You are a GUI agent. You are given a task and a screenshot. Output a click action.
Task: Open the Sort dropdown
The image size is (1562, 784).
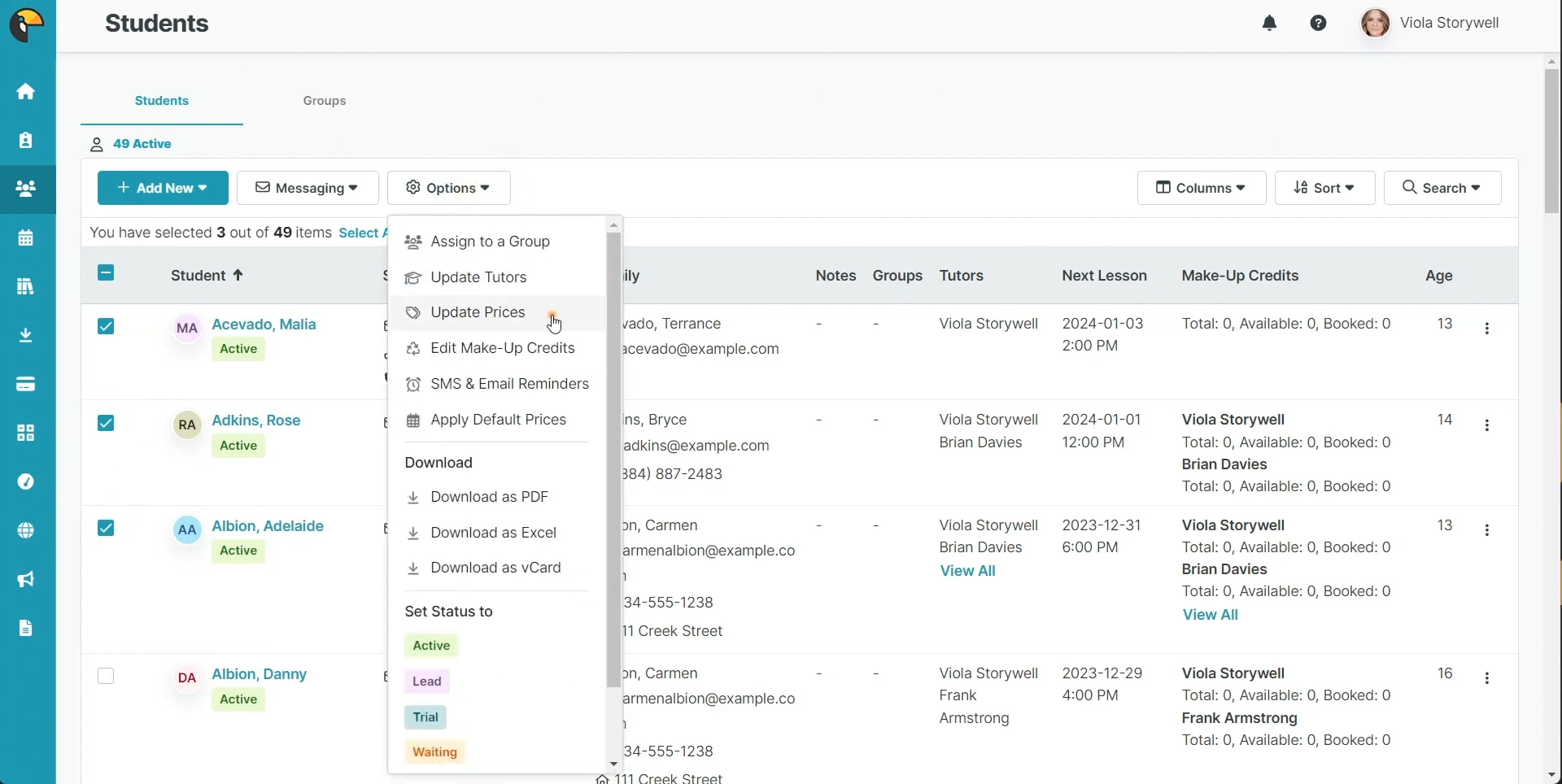coord(1324,188)
